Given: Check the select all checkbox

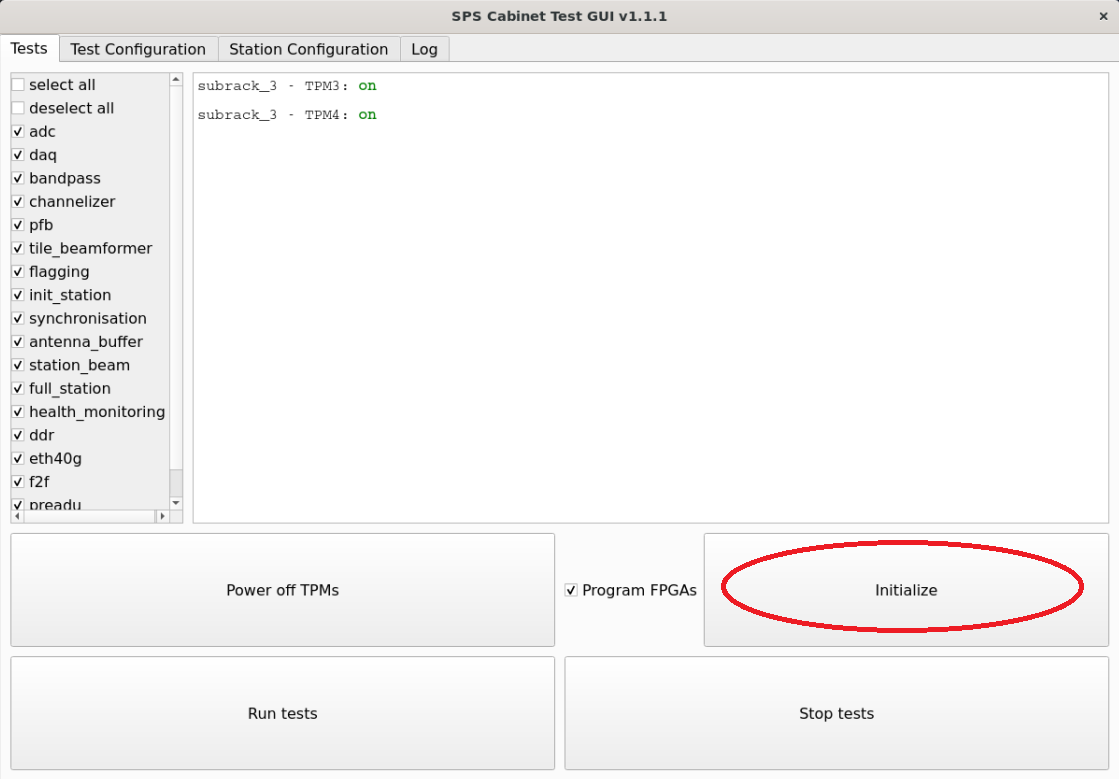Looking at the screenshot, I should pyautogui.click(x=18, y=85).
